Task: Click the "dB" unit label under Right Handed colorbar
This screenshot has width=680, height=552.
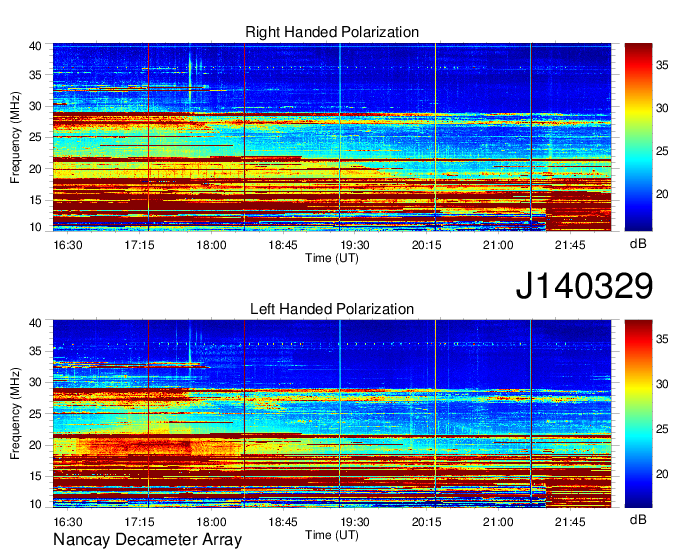Action: [x=638, y=244]
